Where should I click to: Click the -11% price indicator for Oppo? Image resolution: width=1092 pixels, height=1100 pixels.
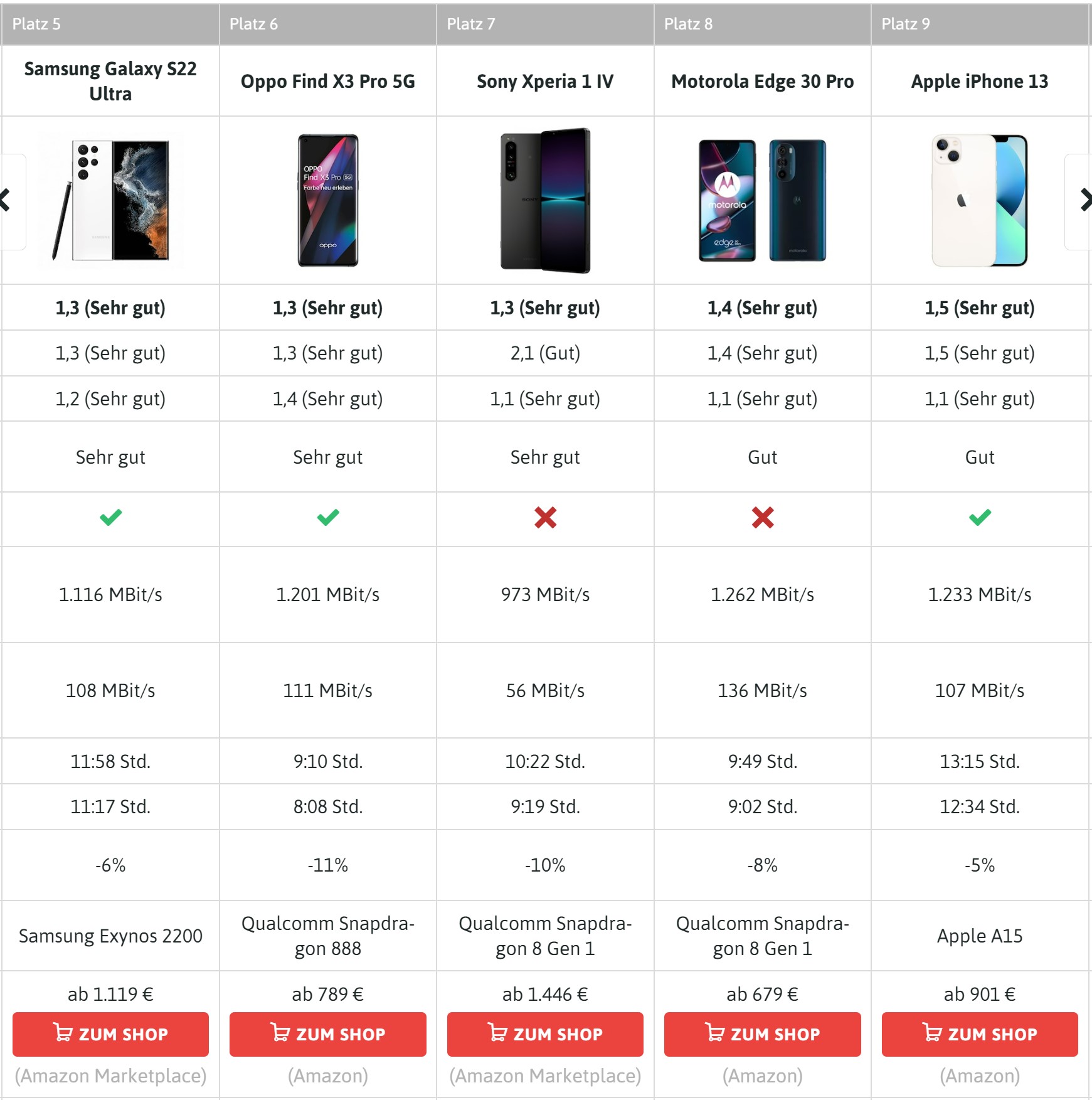point(327,865)
